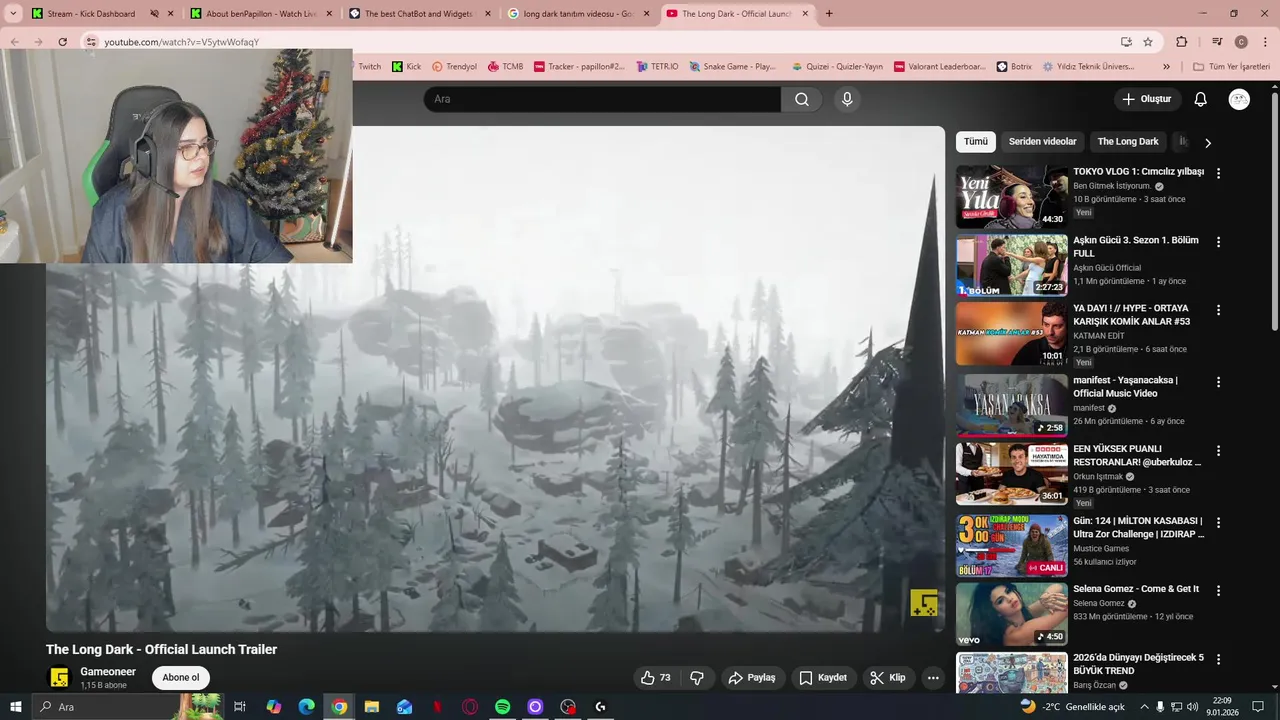1280x720 pixels.
Task: Open Gün: 124 MİLTON KASABASI live thumbnail
Action: tap(1011, 546)
